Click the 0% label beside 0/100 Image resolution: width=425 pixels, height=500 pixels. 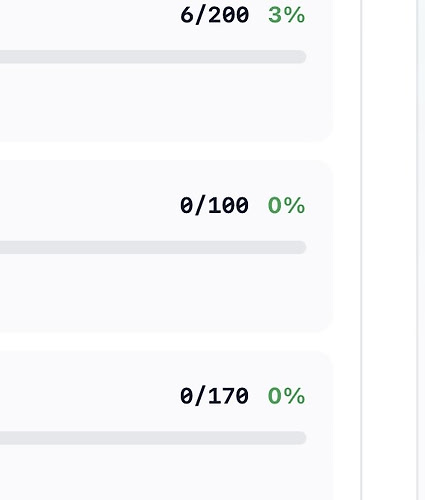(286, 205)
